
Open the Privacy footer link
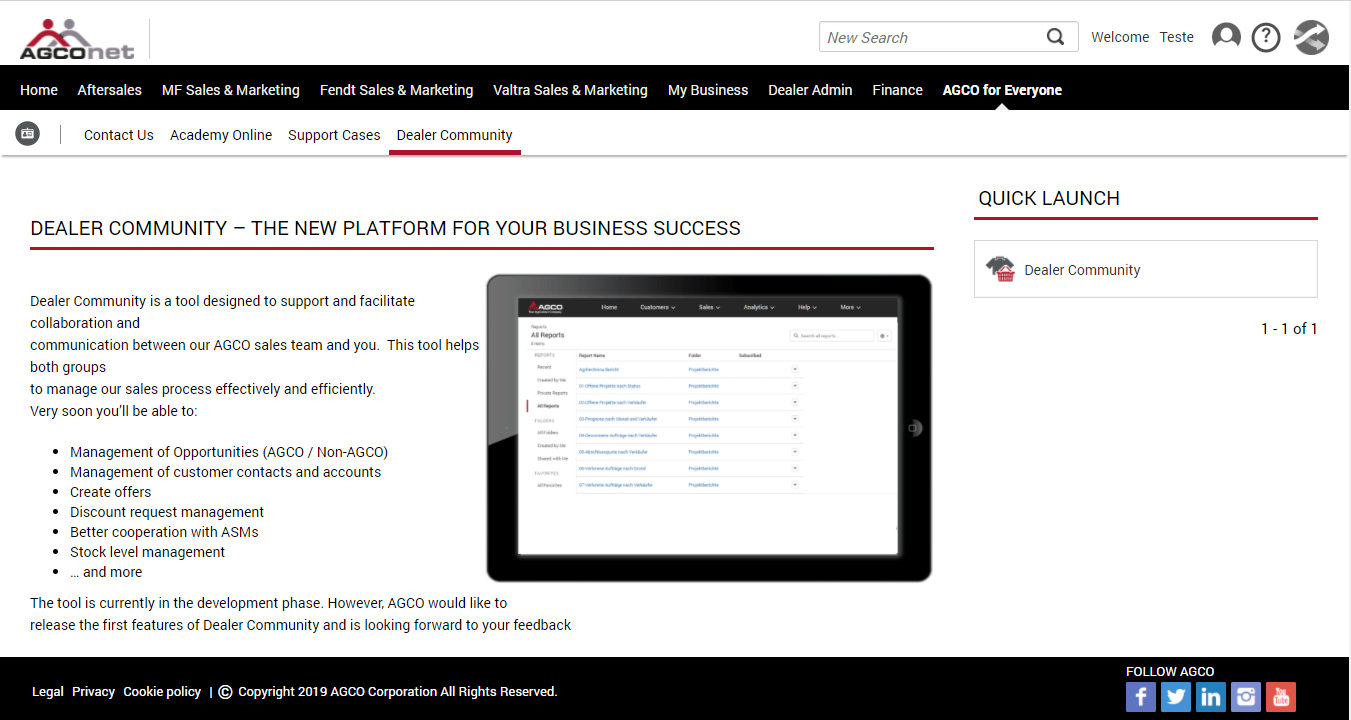tap(93, 691)
